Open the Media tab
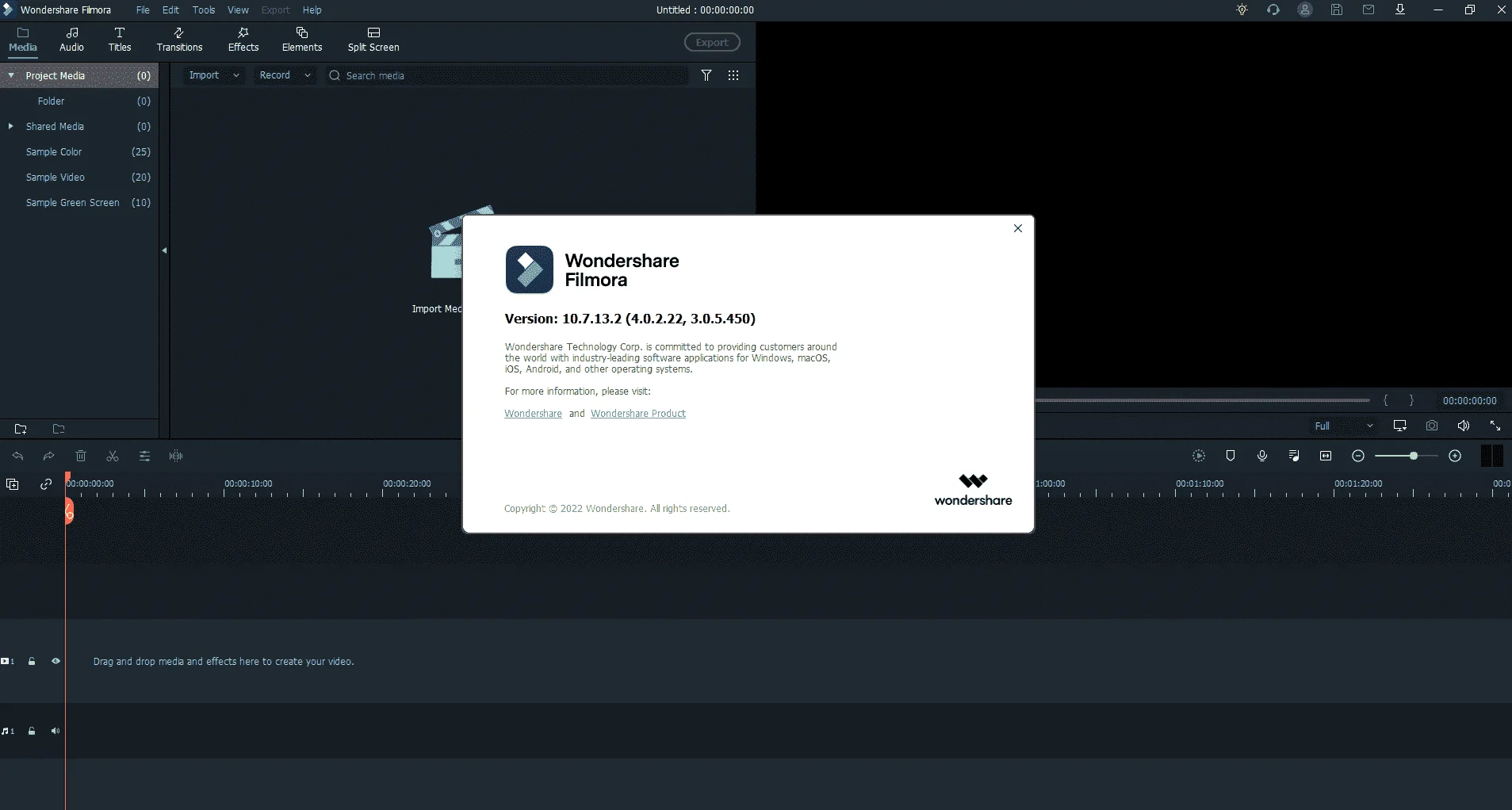This screenshot has height=810, width=1512. point(23,40)
